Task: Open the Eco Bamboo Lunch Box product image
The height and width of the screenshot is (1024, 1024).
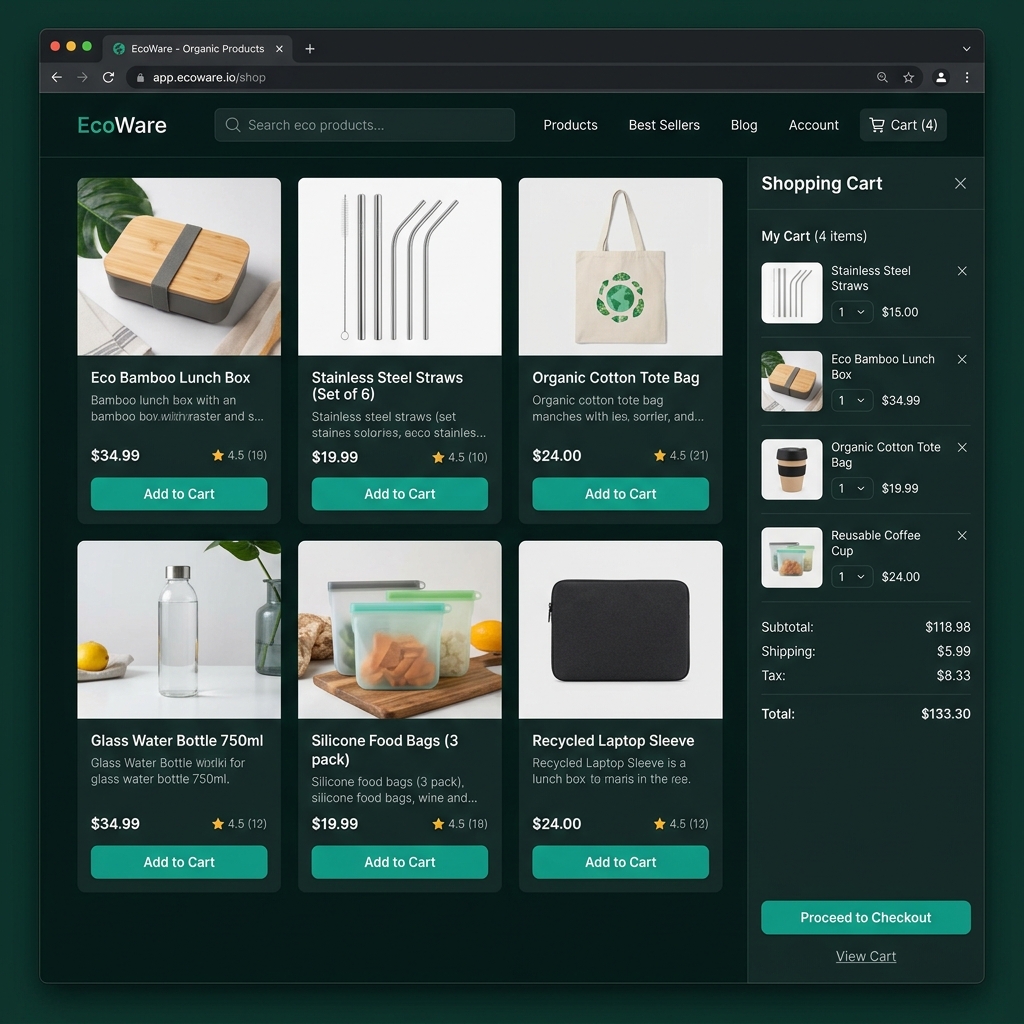Action: coord(179,266)
